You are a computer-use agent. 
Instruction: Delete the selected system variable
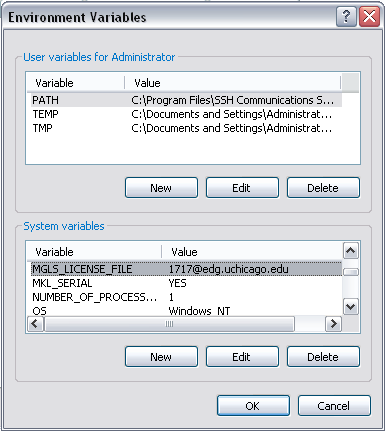point(323,357)
